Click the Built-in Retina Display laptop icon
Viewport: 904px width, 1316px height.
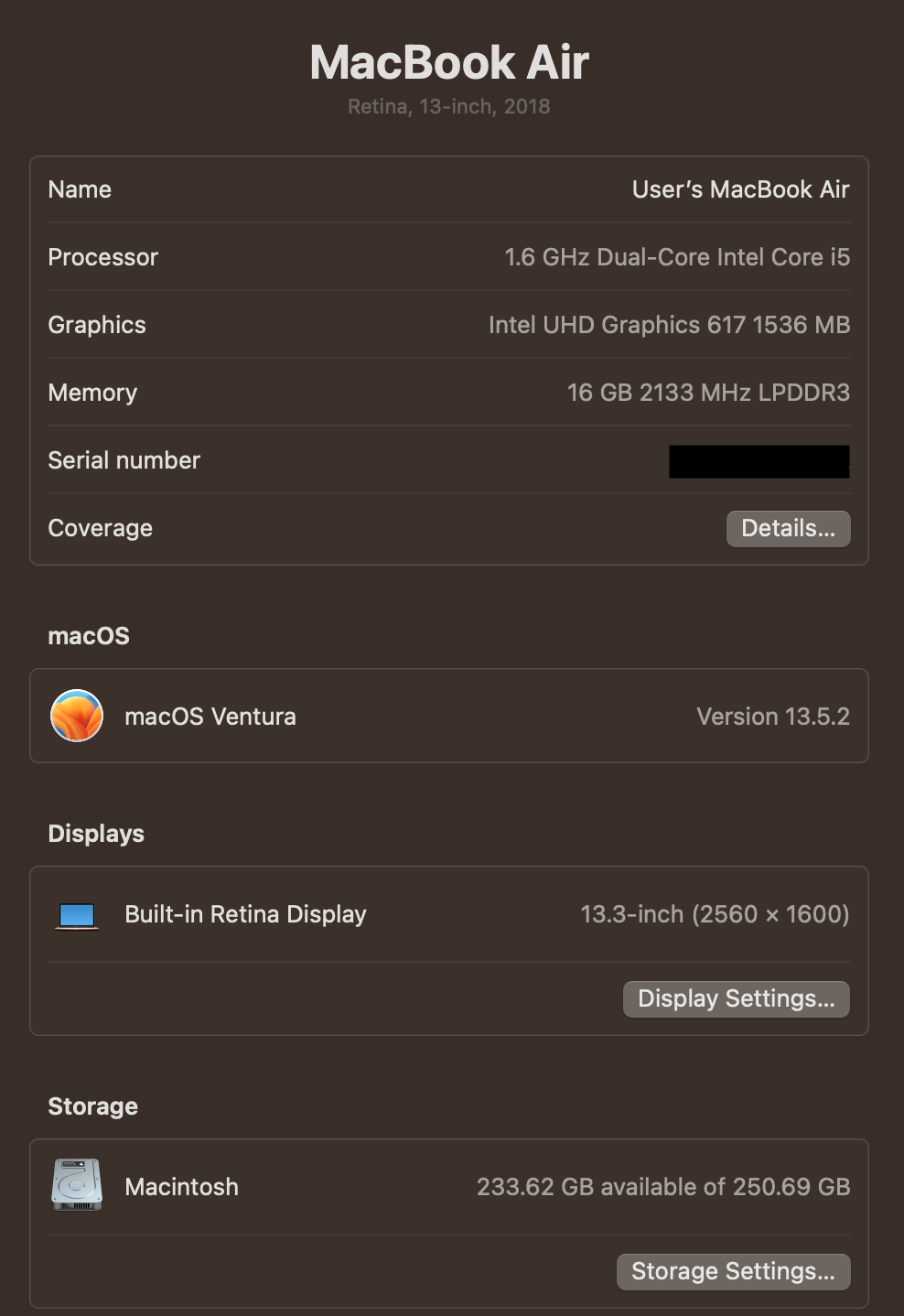click(77, 915)
